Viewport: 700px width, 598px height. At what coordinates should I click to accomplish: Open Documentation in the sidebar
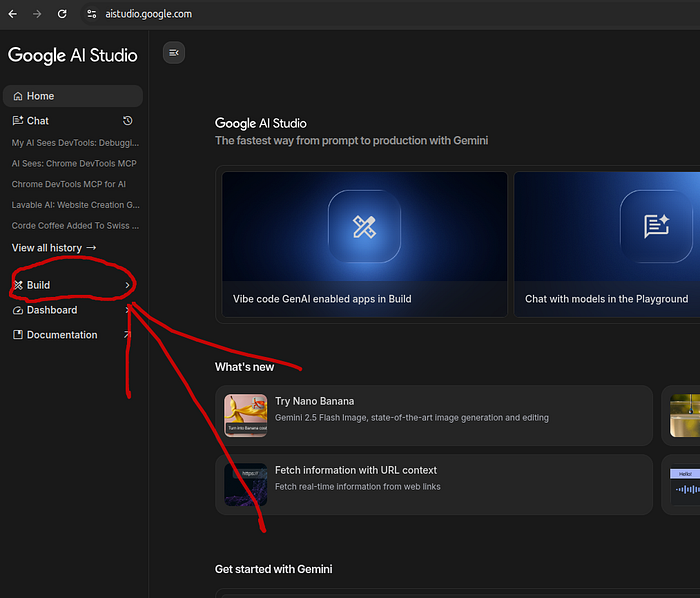tap(71, 335)
